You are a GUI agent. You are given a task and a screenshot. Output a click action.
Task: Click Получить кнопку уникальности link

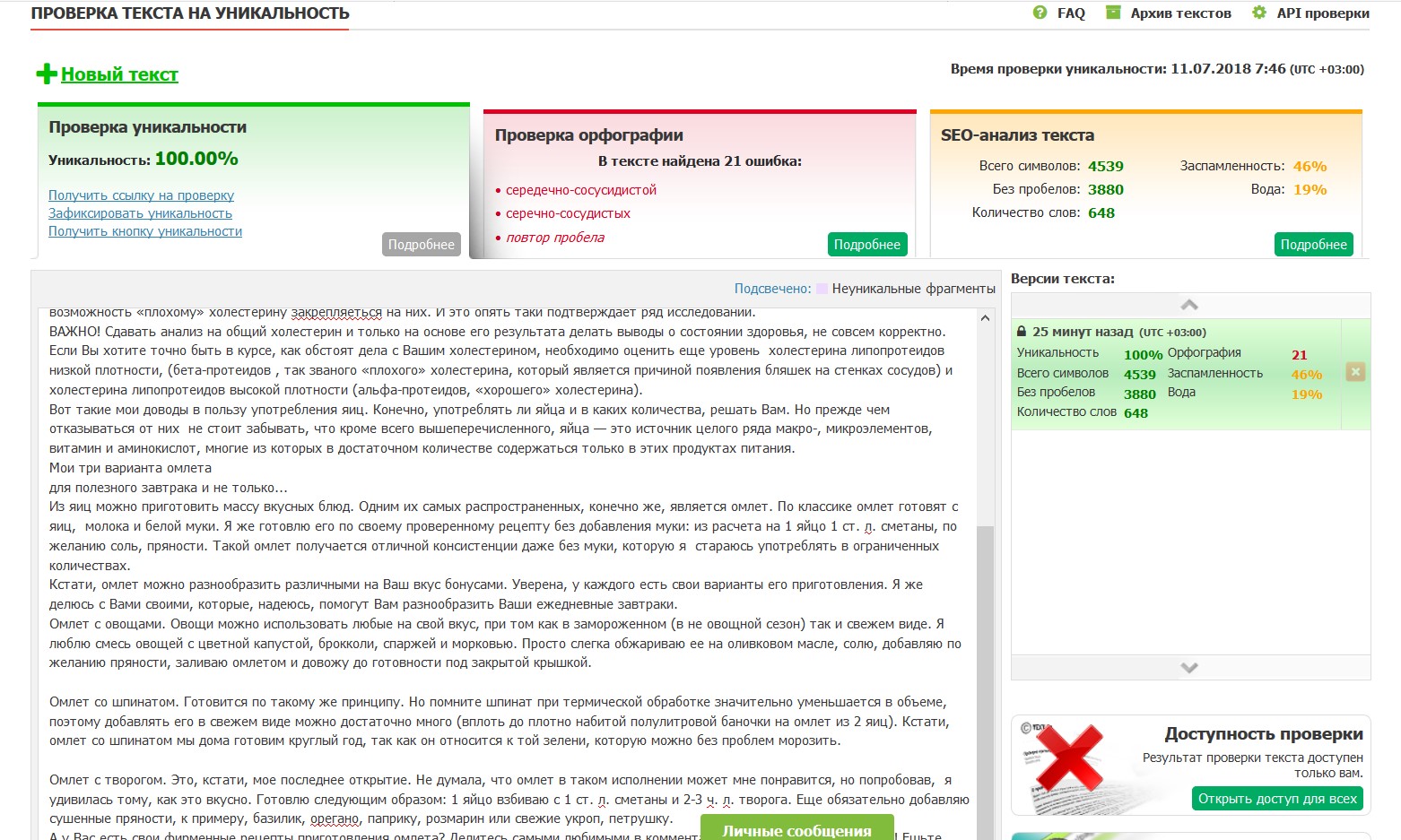[145, 231]
